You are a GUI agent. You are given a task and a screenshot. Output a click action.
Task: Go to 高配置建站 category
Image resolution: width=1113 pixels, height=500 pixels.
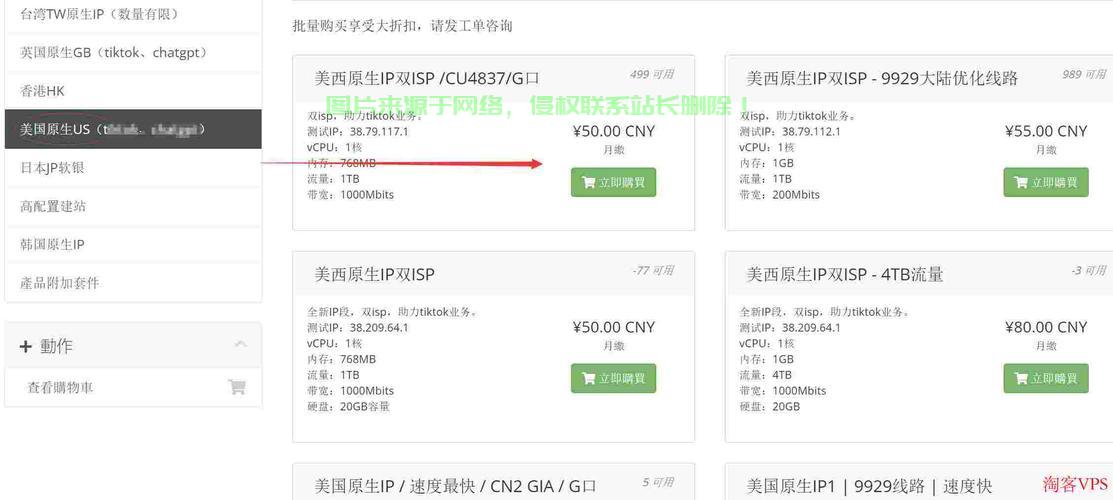tap(133, 207)
